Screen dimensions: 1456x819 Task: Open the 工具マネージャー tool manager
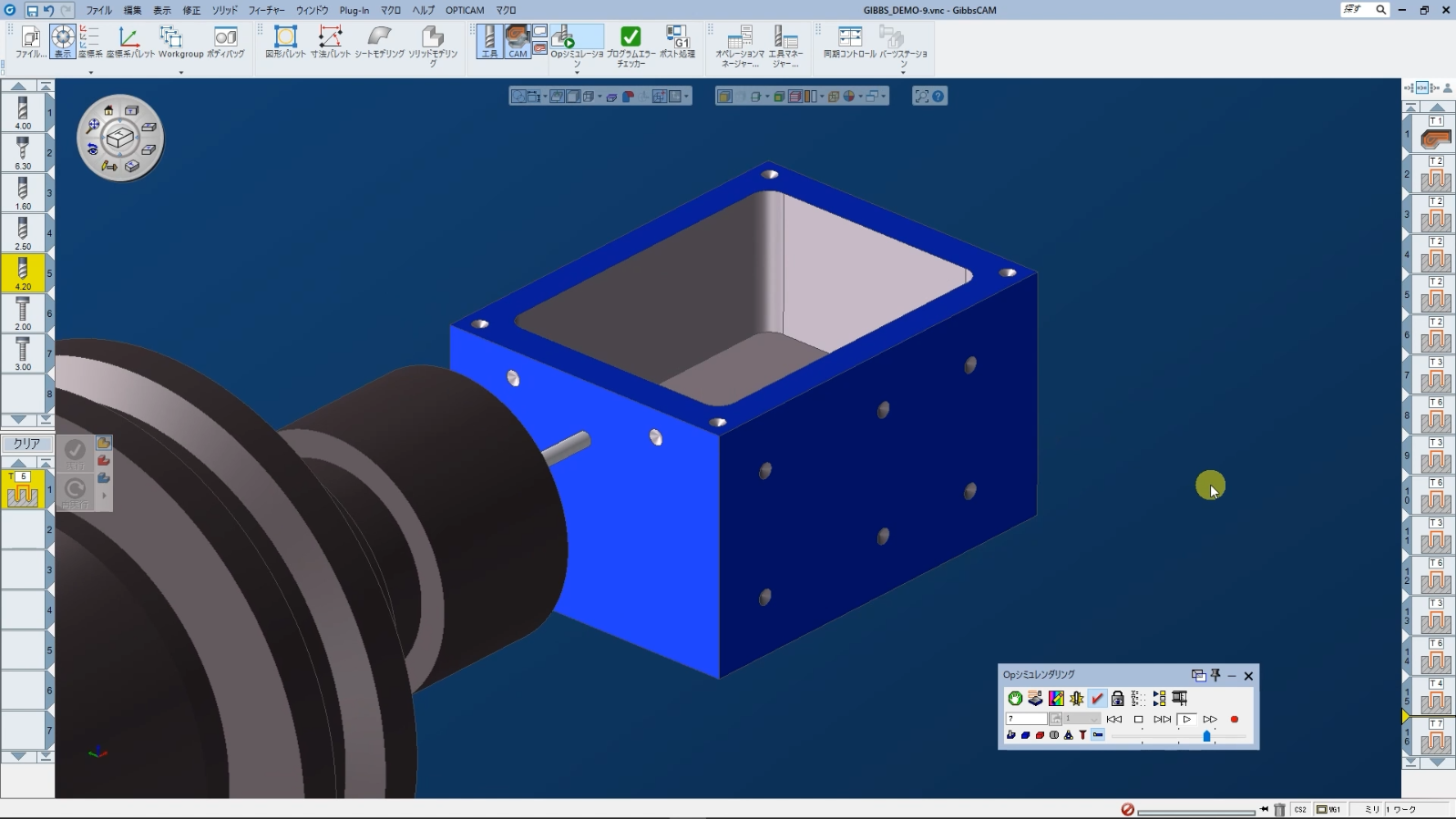[785, 46]
